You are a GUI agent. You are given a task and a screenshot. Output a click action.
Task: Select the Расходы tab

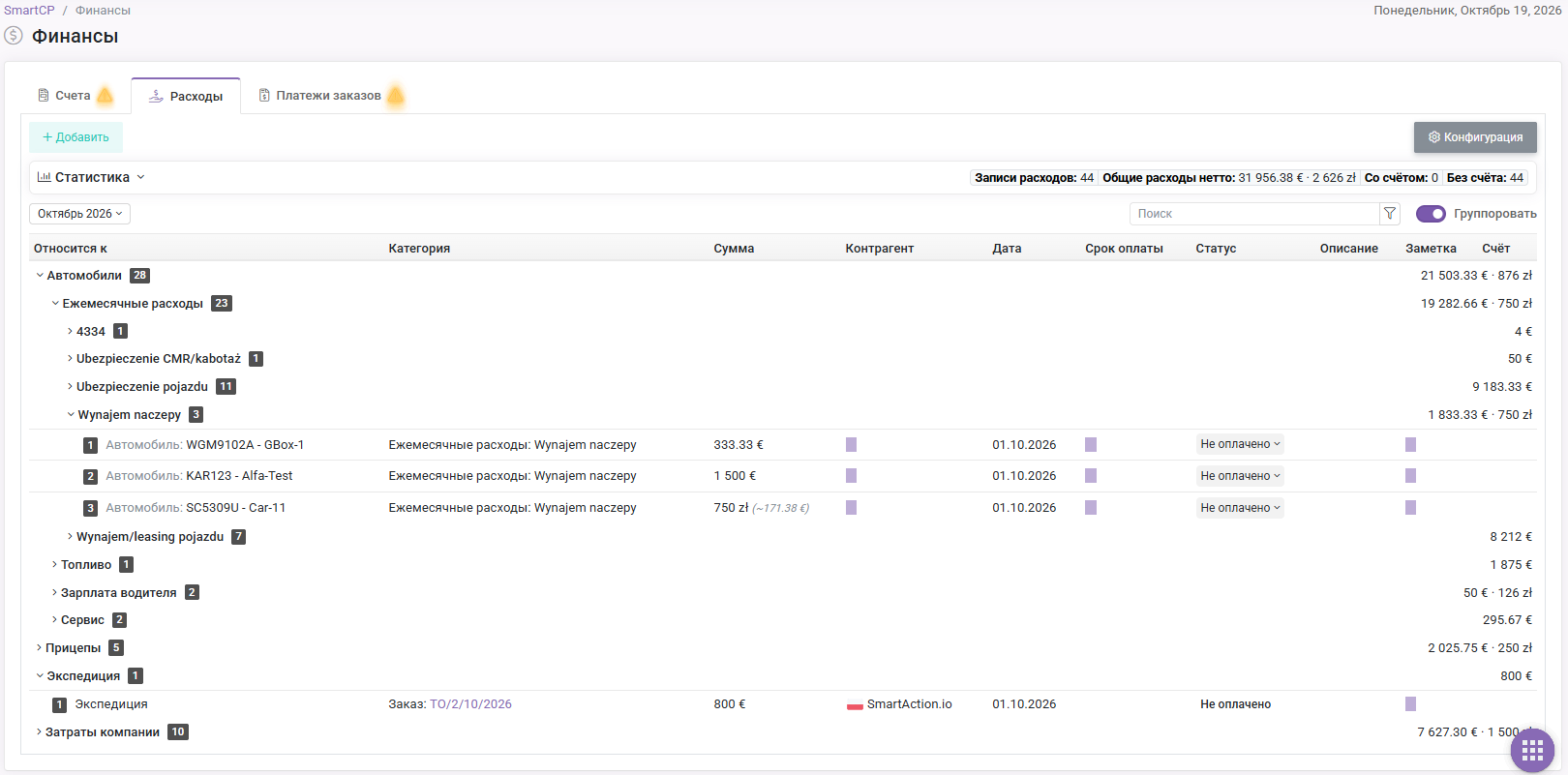click(186, 96)
